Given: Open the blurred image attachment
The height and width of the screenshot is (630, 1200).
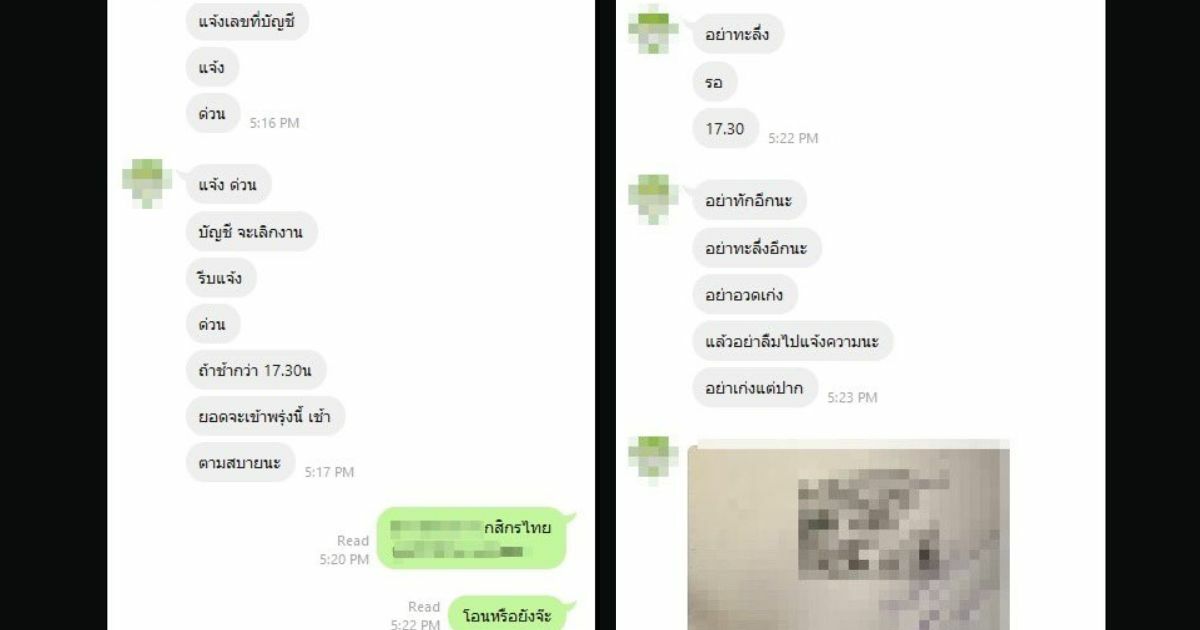Looking at the screenshot, I should (848, 535).
